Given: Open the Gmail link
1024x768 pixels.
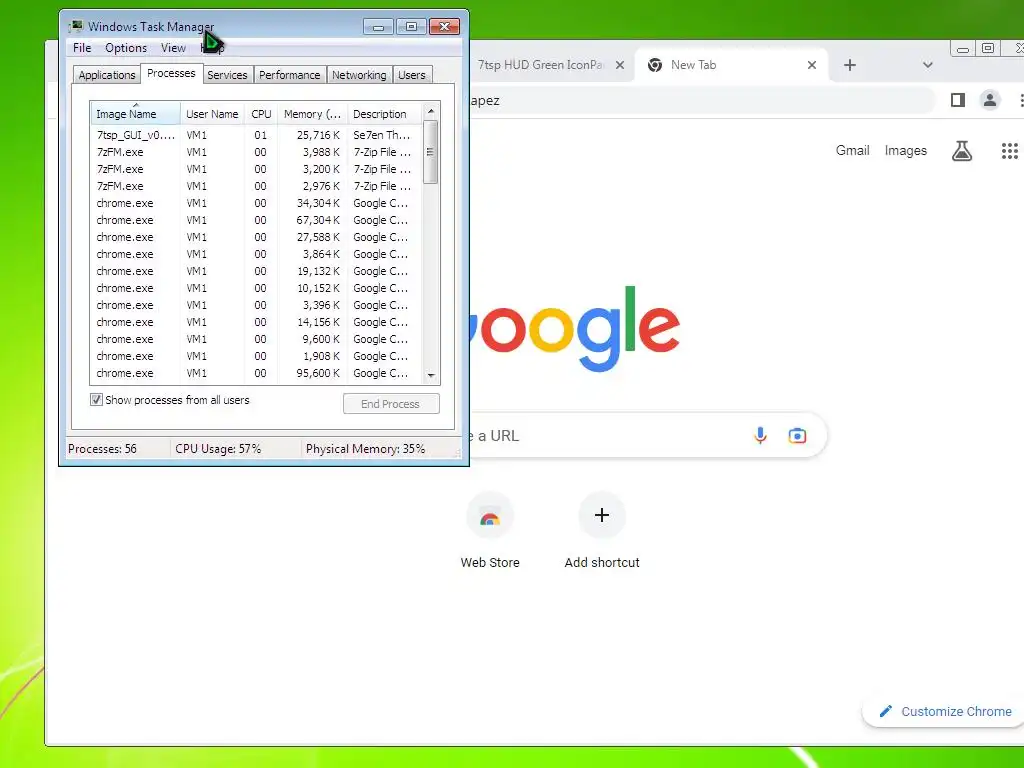Looking at the screenshot, I should tap(852, 150).
